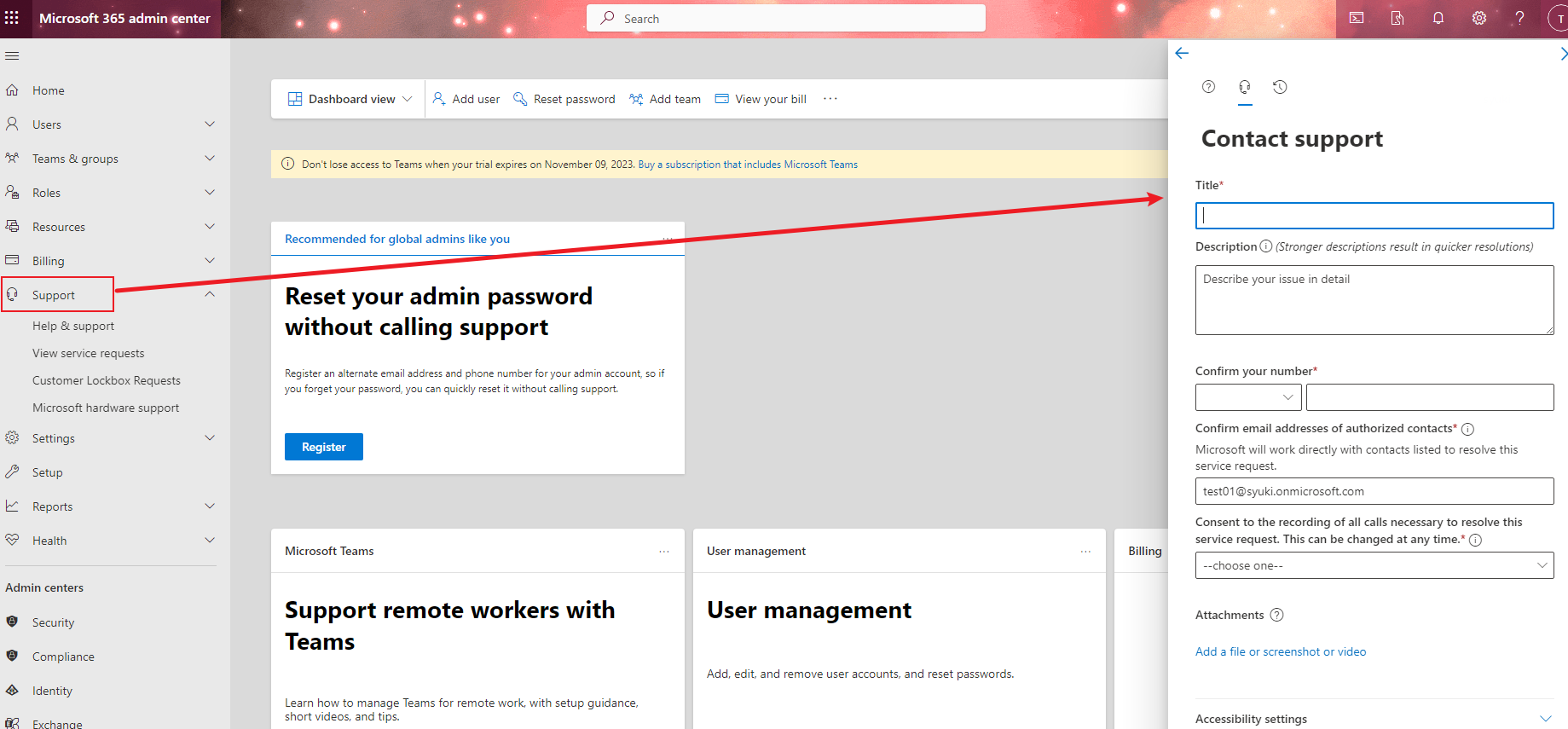Open Security admin center
Screen dimensions: 1568x729
(53, 622)
